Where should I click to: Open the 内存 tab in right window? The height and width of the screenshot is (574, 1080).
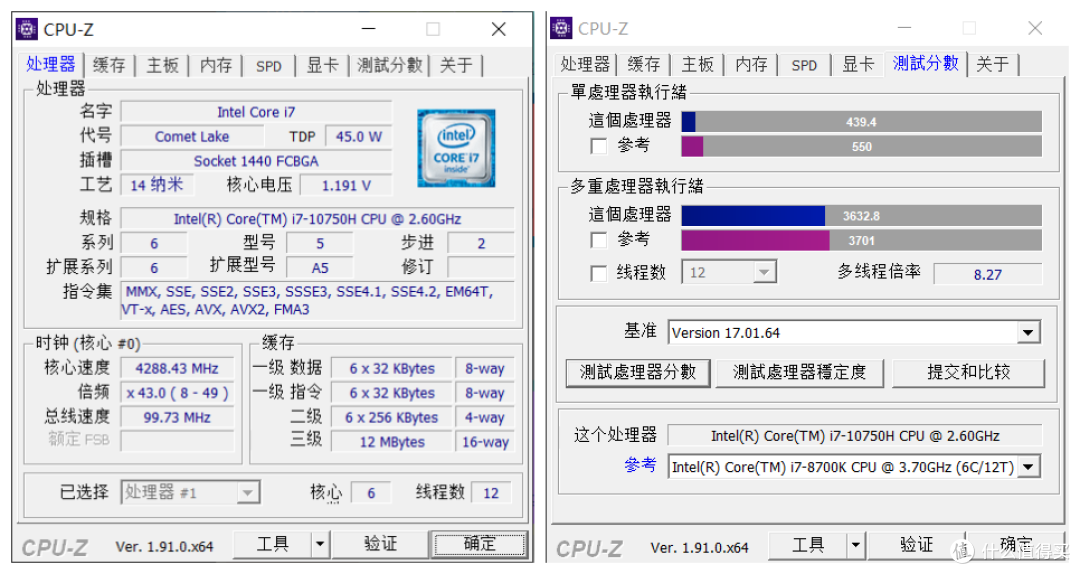coord(751,64)
